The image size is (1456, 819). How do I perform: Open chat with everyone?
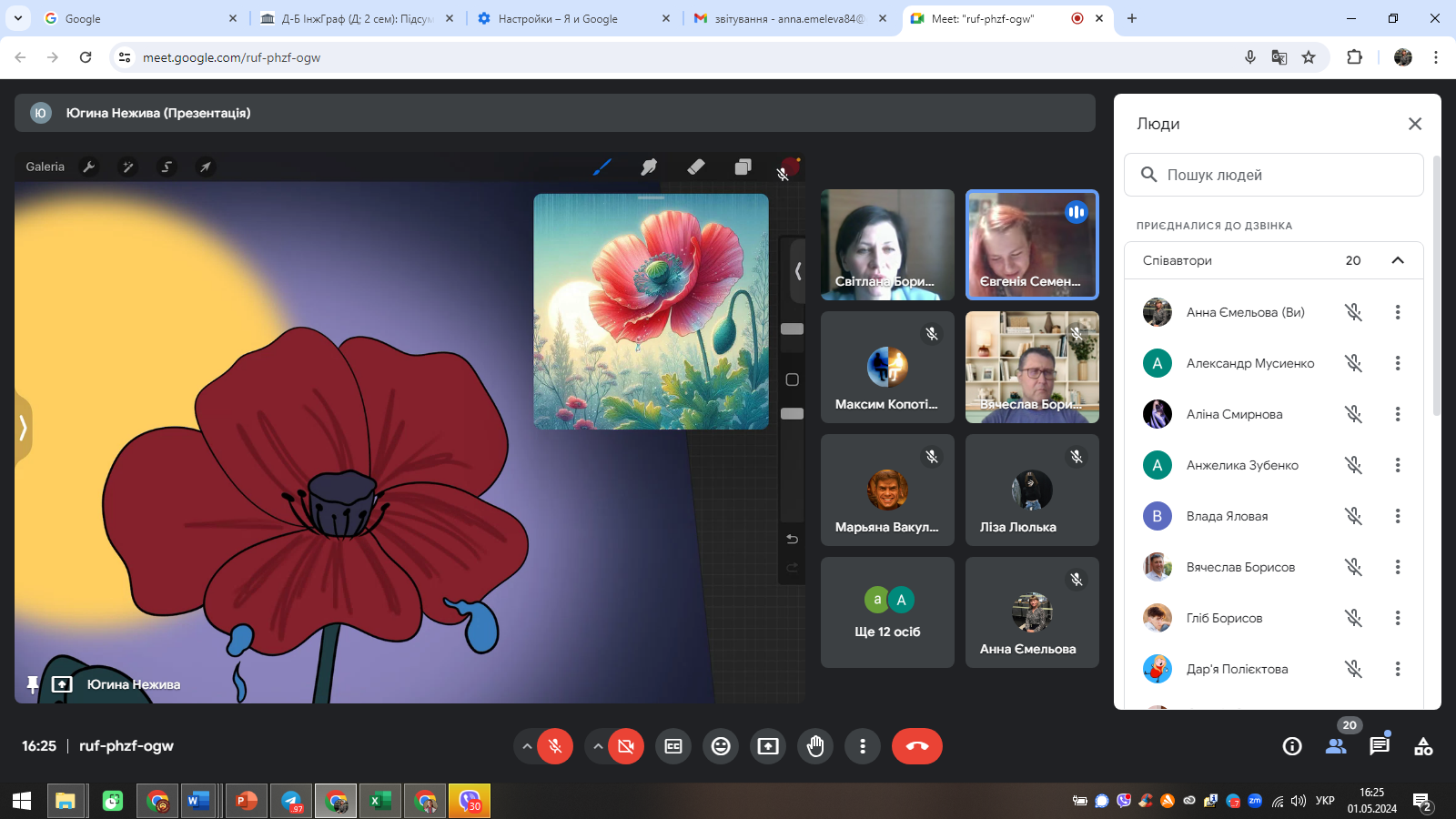pyautogui.click(x=1380, y=746)
